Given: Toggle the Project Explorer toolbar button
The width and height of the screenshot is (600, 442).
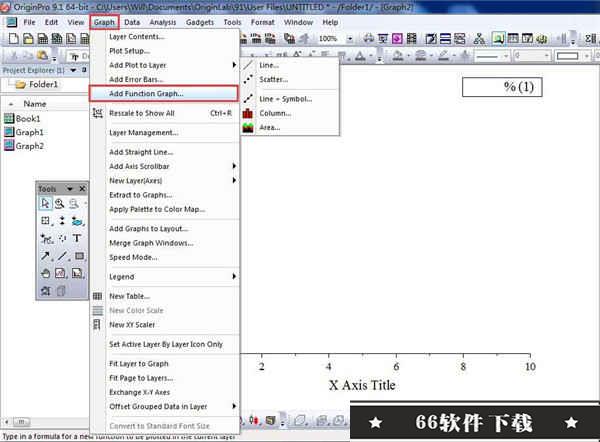Looking at the screenshot, I should (498, 38).
